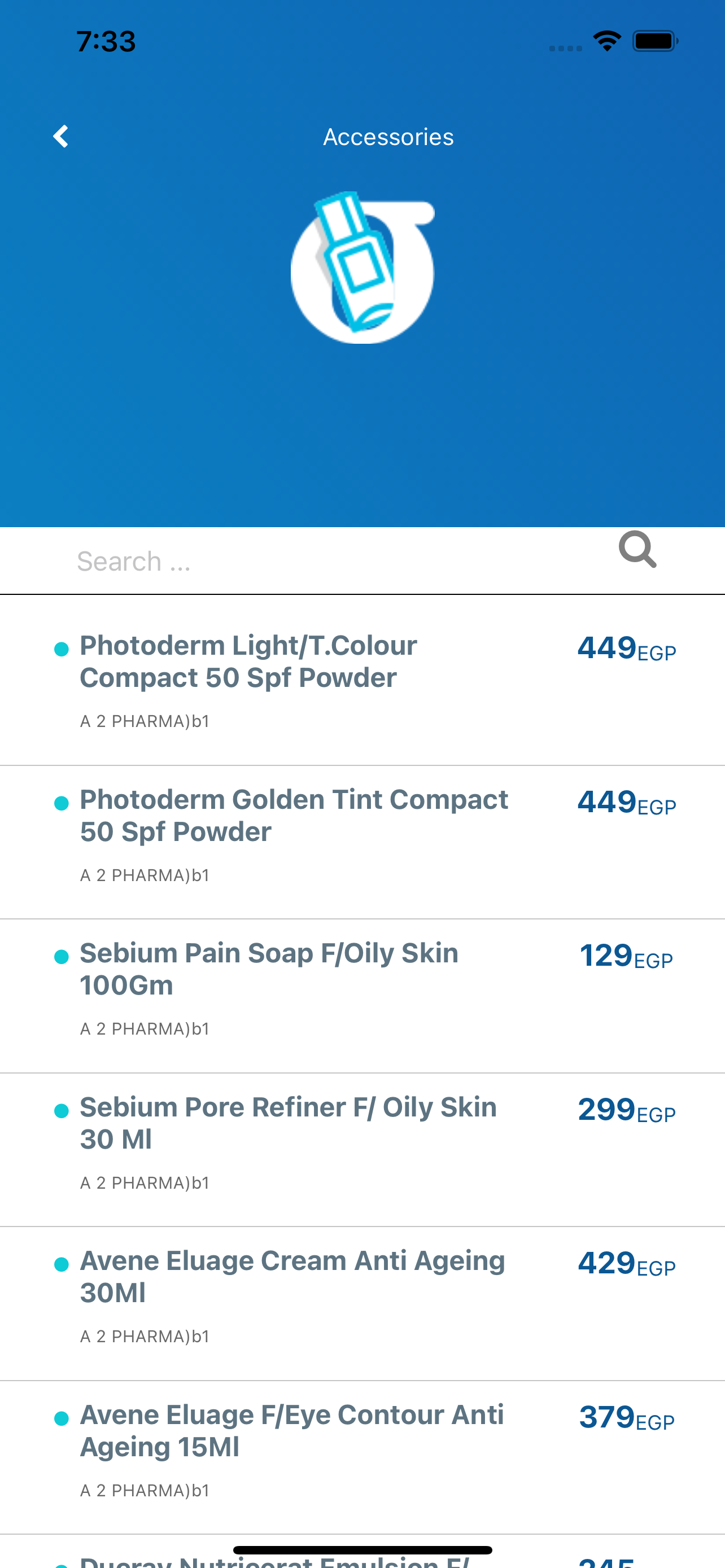Tap teal bullet beside Avene Eluage Cream
Image resolution: width=725 pixels, height=1568 pixels.
point(62,1264)
